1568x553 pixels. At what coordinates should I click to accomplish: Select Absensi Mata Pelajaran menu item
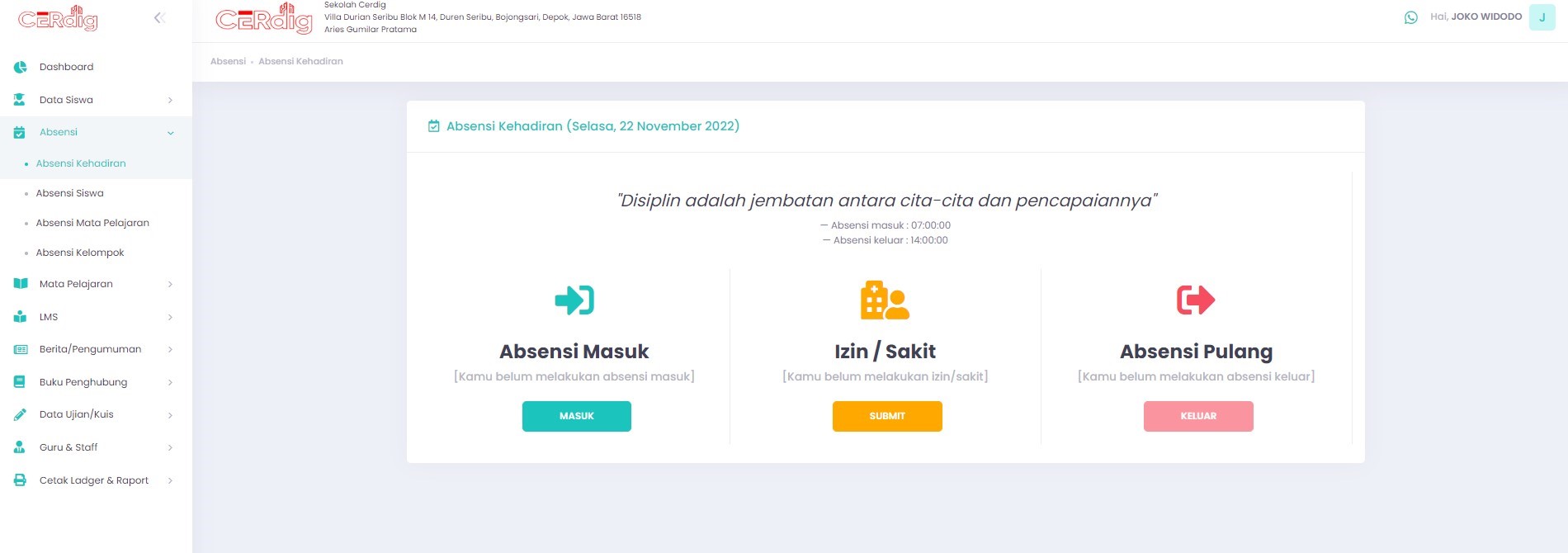[x=92, y=223]
